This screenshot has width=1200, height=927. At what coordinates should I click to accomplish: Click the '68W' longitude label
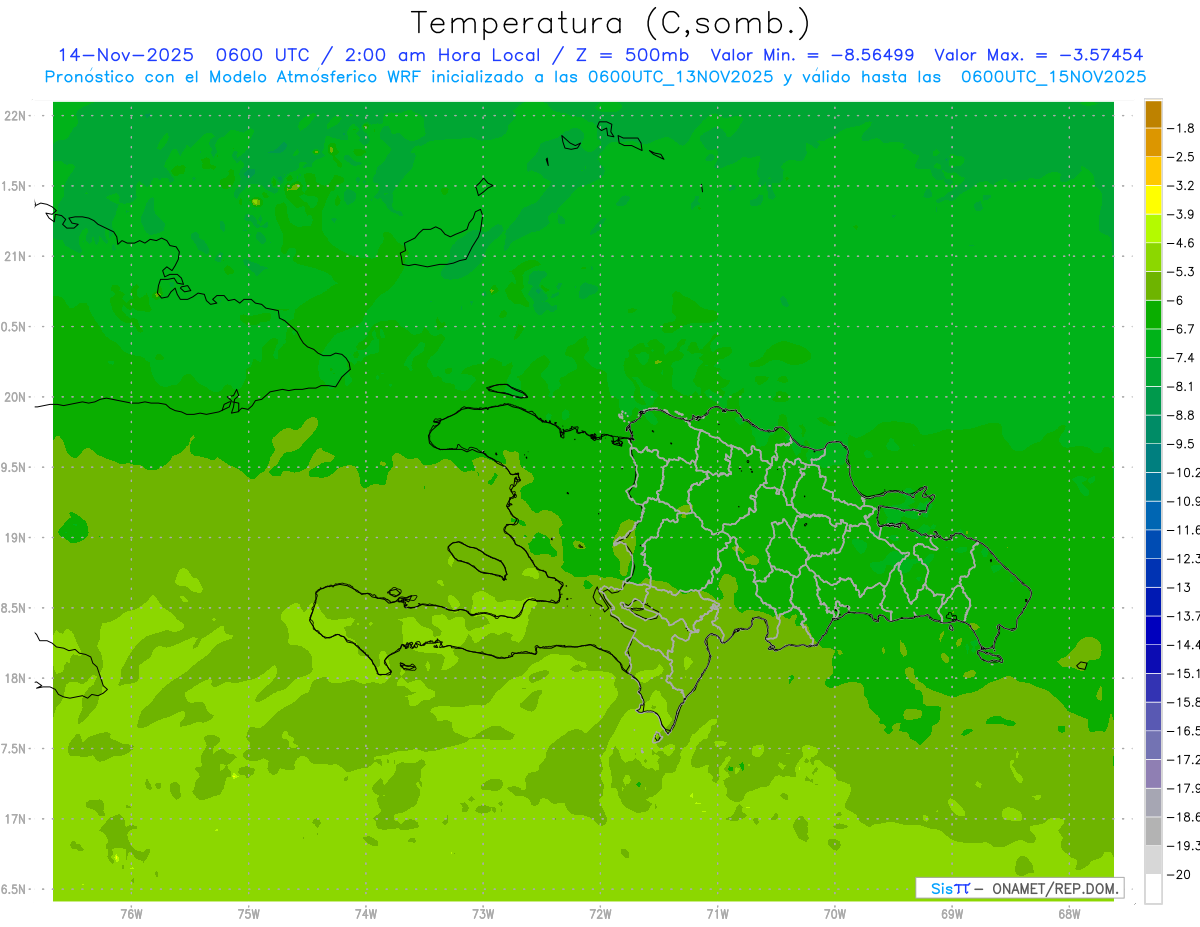(1069, 914)
